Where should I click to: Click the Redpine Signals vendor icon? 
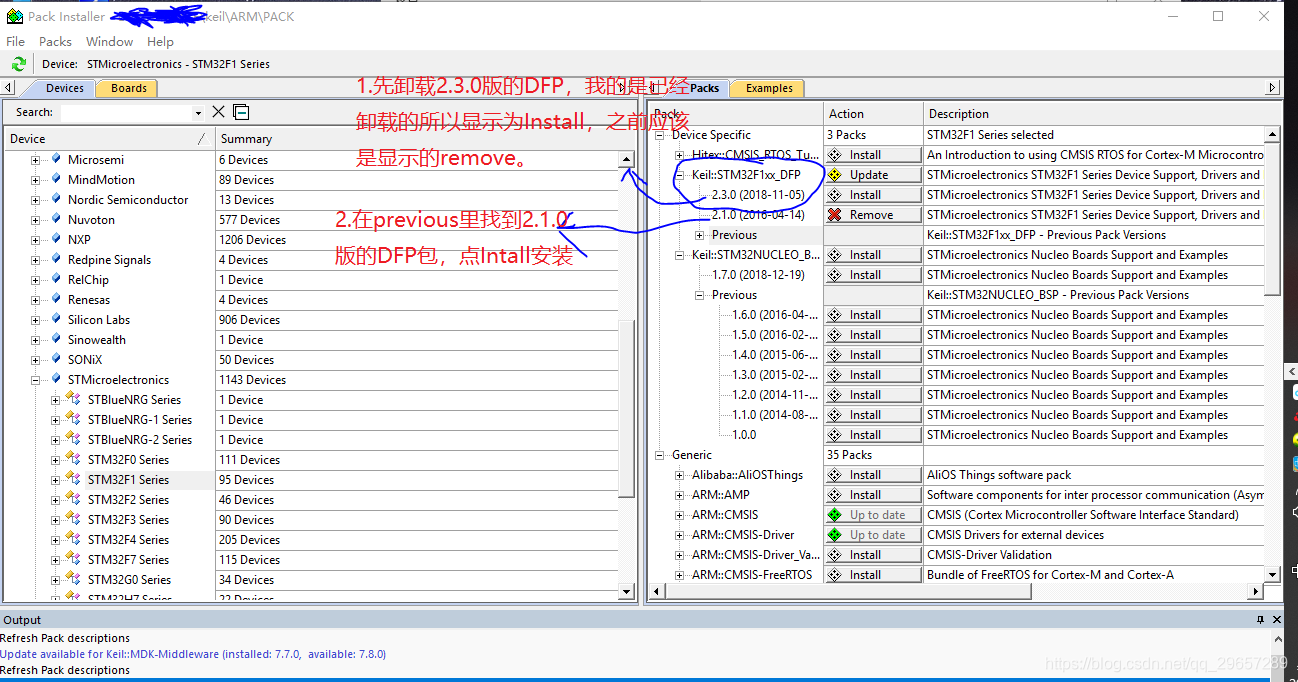[56, 260]
